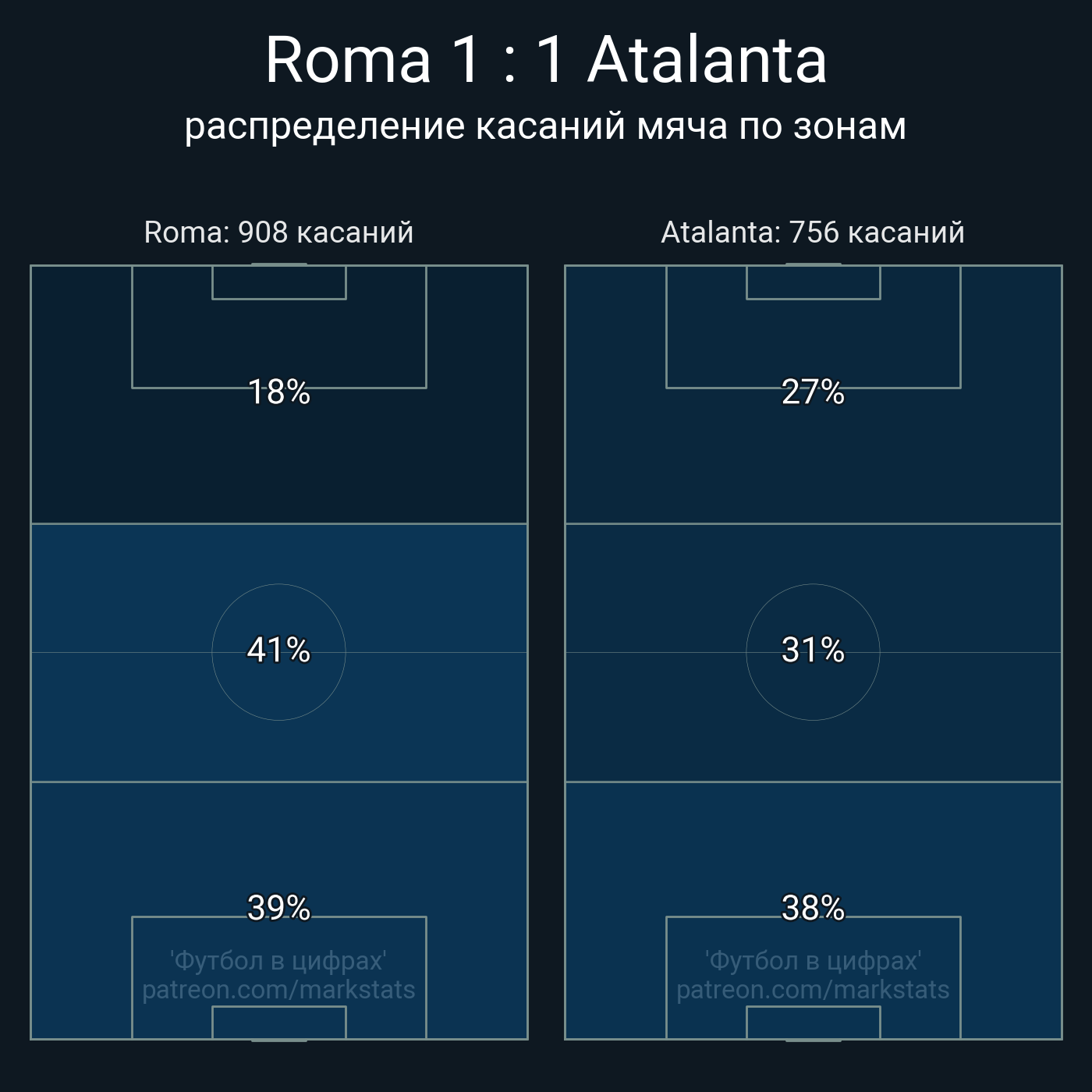Select the Roma: 908 касаний heading
Screen dimensions: 1092x1092
tap(278, 232)
